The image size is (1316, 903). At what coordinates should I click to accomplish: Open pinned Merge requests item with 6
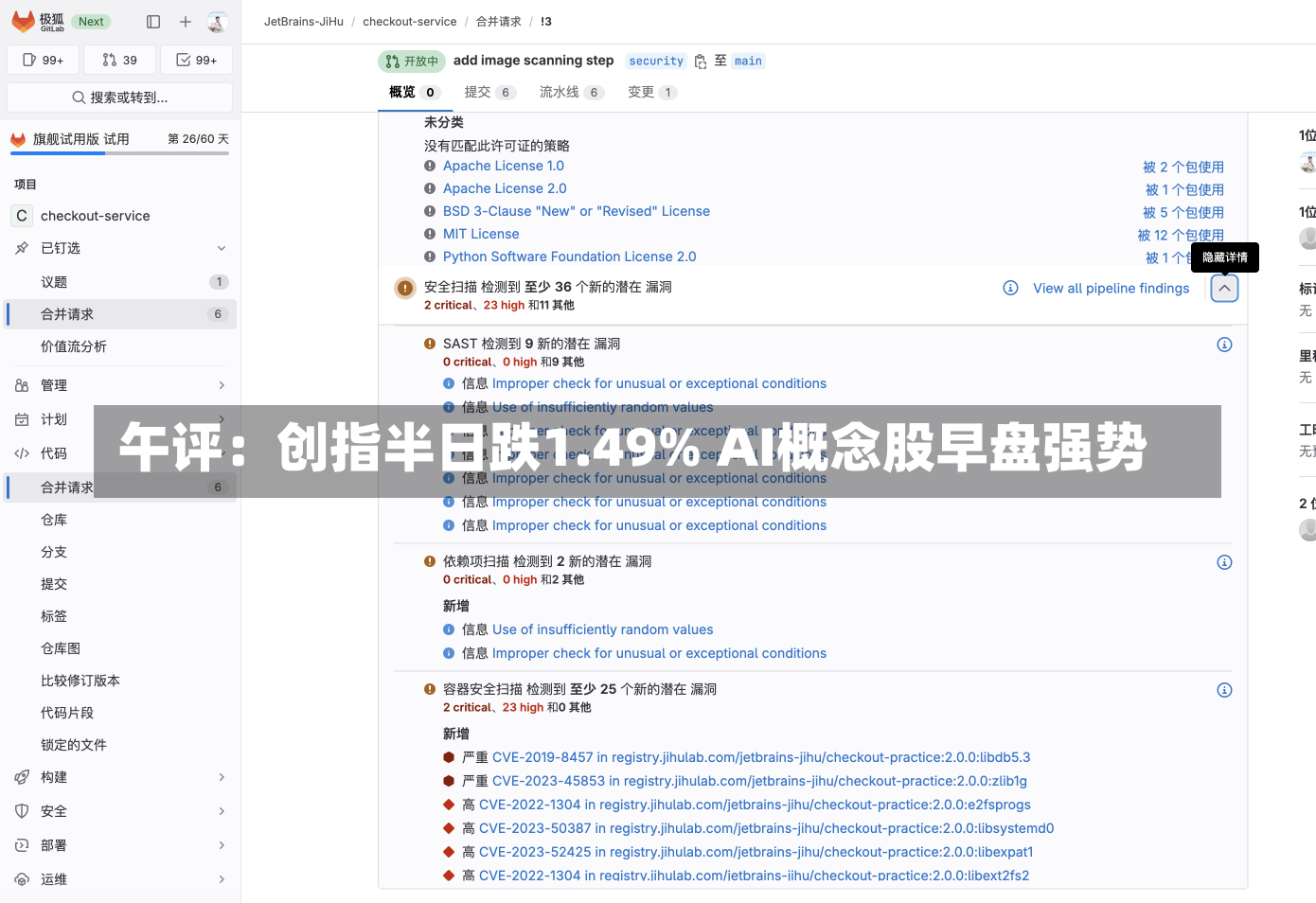(x=119, y=314)
